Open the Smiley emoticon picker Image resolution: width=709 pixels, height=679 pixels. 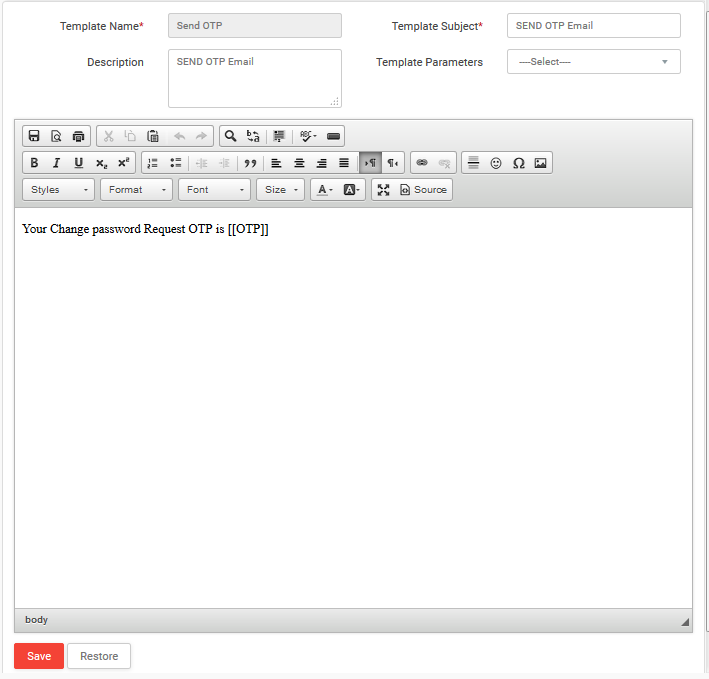tap(496, 163)
